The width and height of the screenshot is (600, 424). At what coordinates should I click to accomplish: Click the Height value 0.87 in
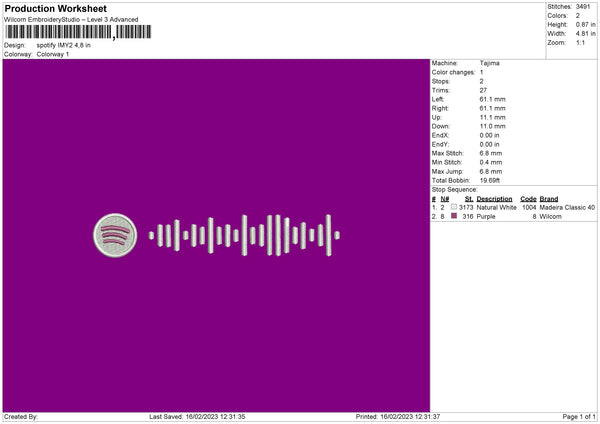pos(585,24)
